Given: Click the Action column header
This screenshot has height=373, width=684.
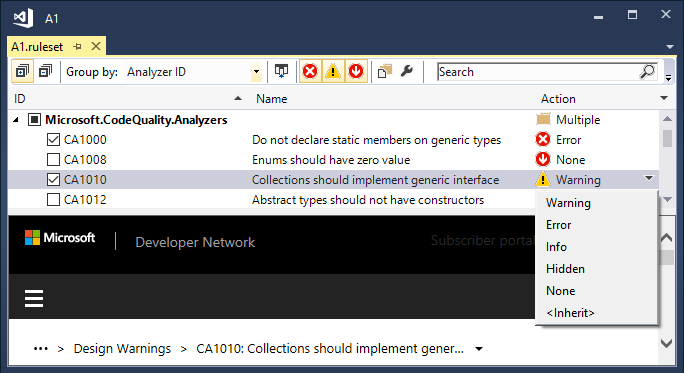Looking at the screenshot, I should 558,99.
